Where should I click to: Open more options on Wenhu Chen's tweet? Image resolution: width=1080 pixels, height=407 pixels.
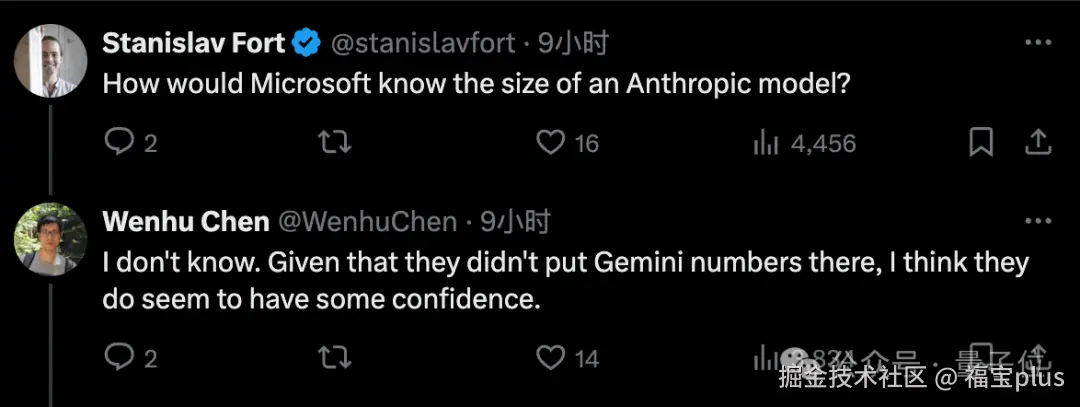[1039, 222]
